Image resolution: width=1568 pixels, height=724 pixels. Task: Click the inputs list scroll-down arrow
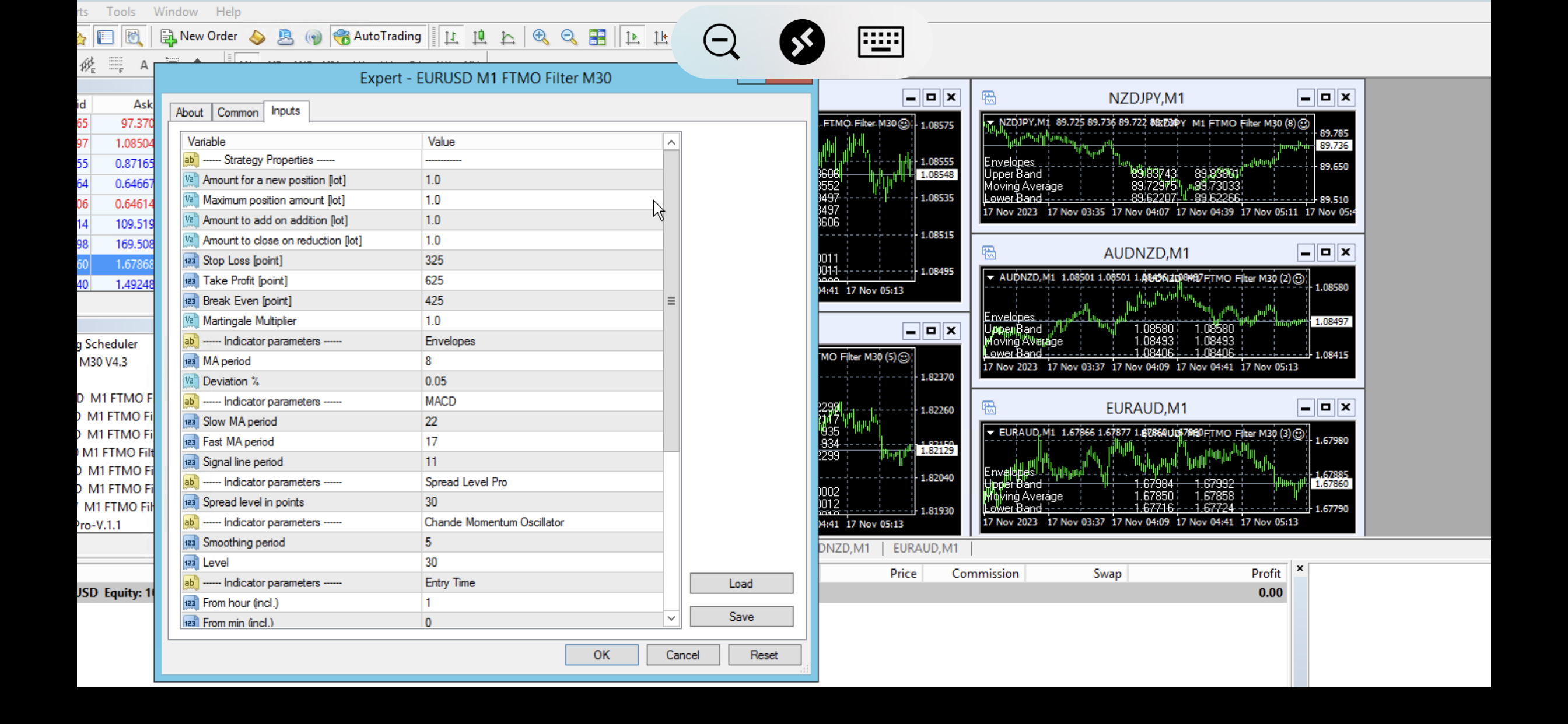pos(671,618)
